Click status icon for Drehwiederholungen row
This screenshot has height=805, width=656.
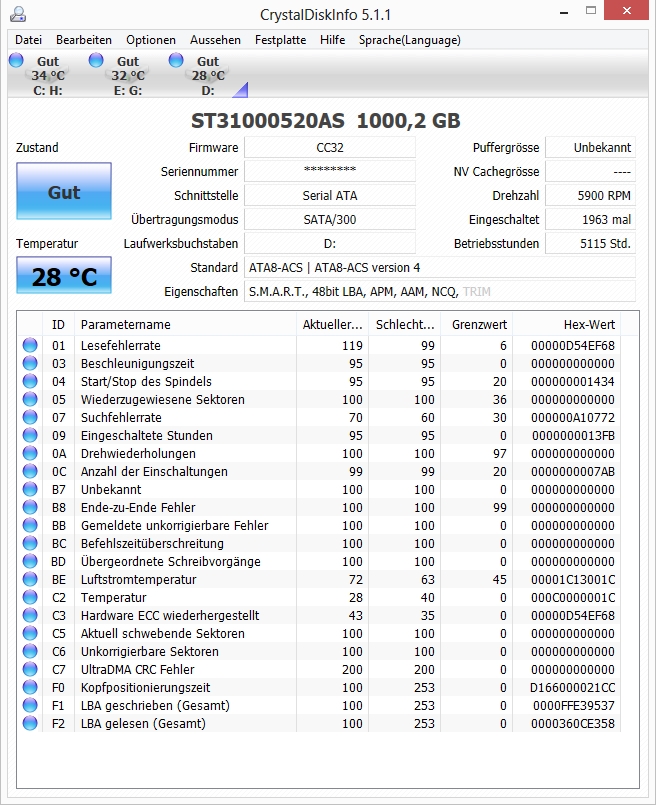[30, 453]
